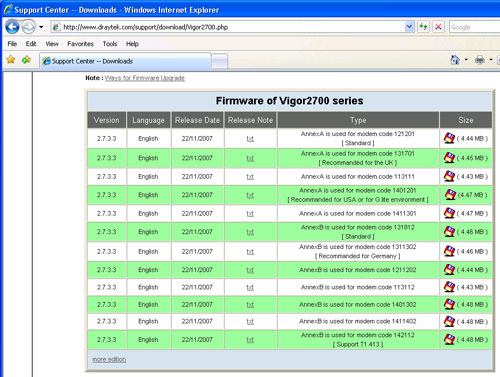500x377 pixels.
Task: Expand the address bar history dropdown
Action: [x=409, y=27]
